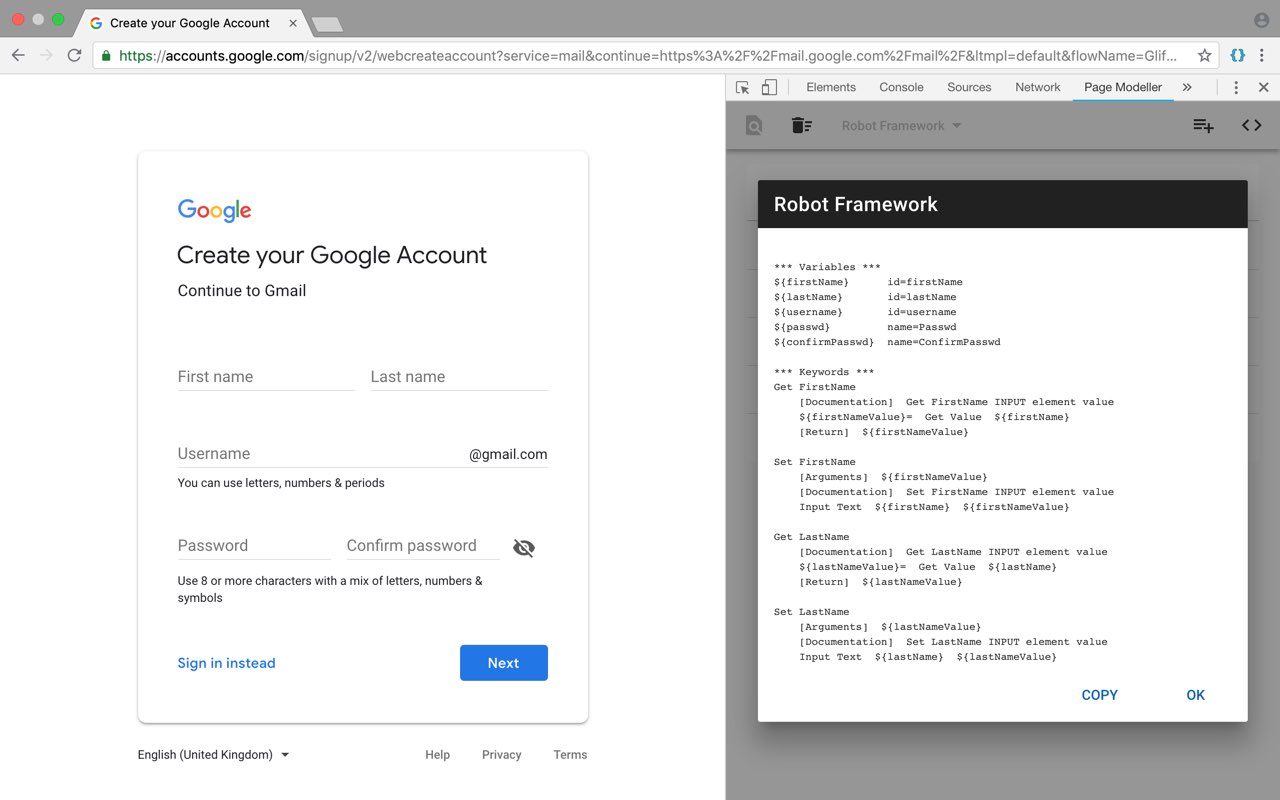The height and width of the screenshot is (800, 1280).
Task: Select Create your Google Account browser tab
Action: tap(188, 22)
